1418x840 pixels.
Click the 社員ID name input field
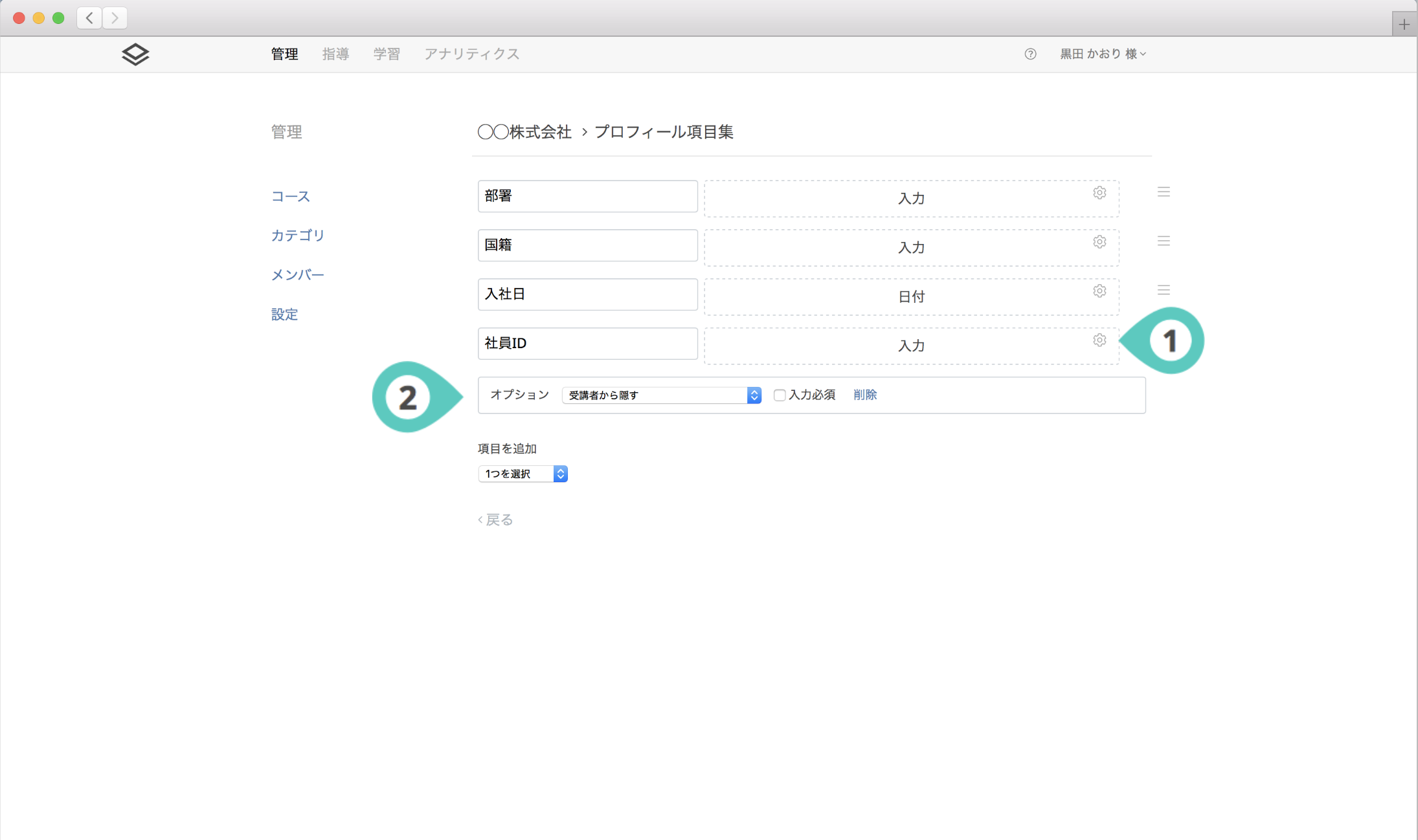click(x=587, y=344)
